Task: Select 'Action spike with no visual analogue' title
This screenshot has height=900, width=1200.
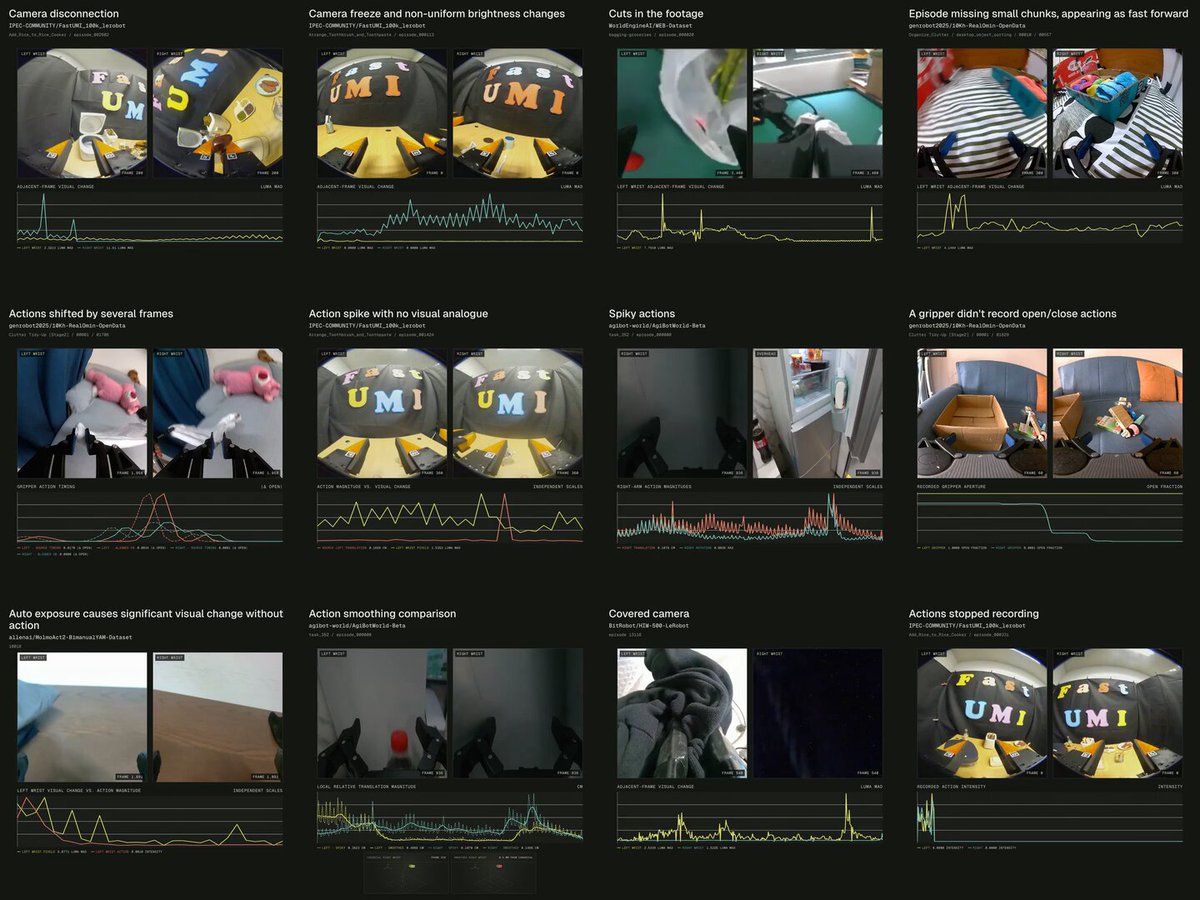Action: [x=398, y=314]
